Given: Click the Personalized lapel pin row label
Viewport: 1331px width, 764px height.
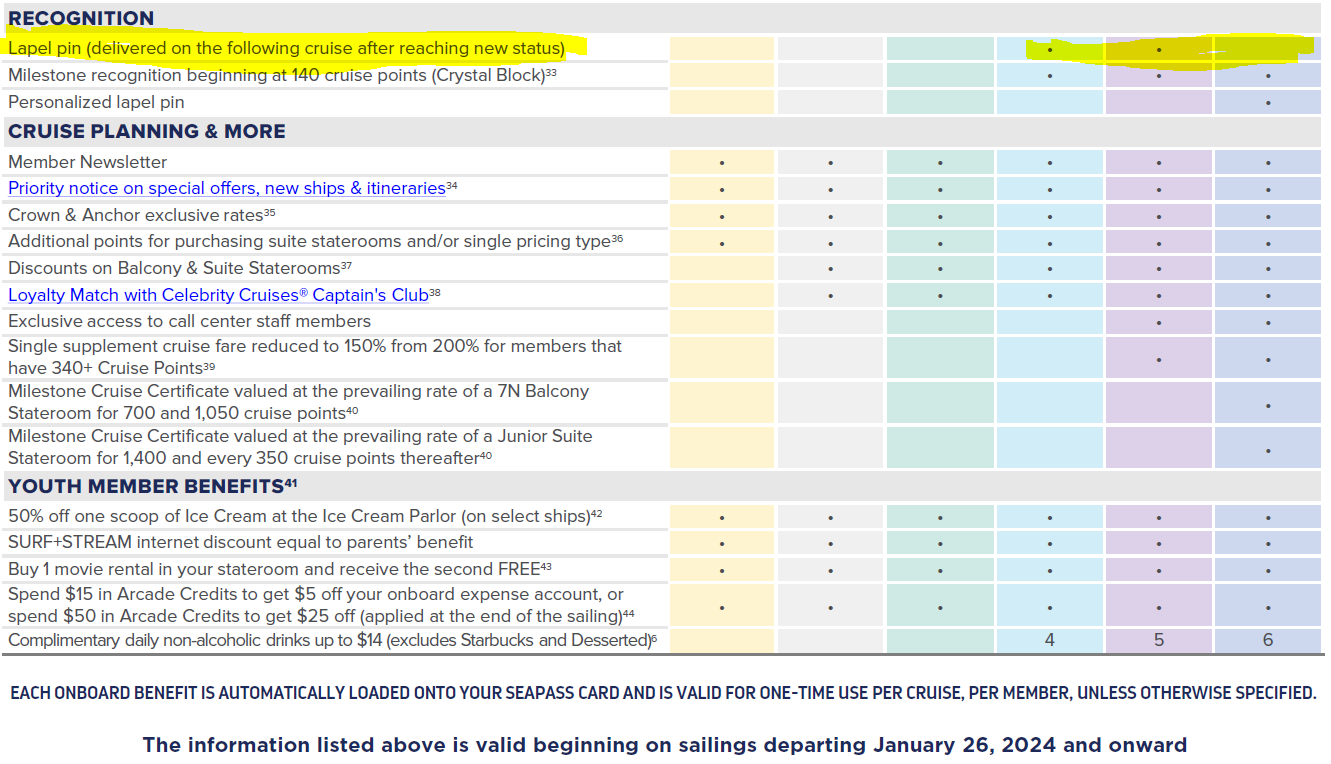Looking at the screenshot, I should tap(96, 102).
